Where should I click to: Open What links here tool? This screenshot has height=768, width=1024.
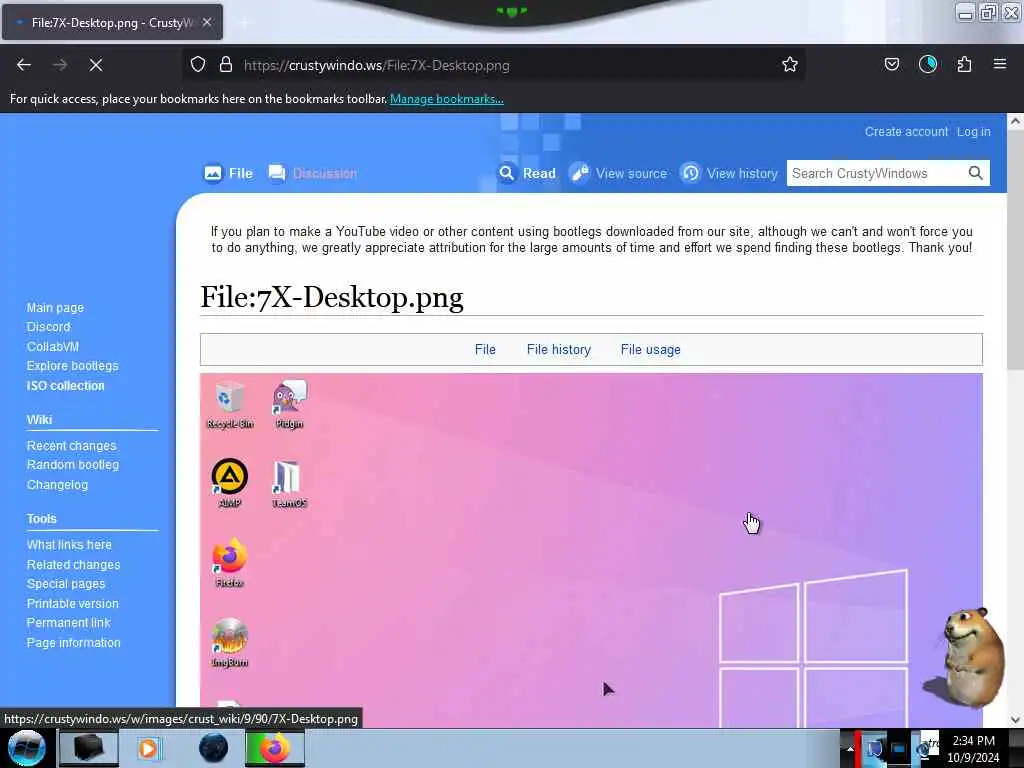click(69, 545)
